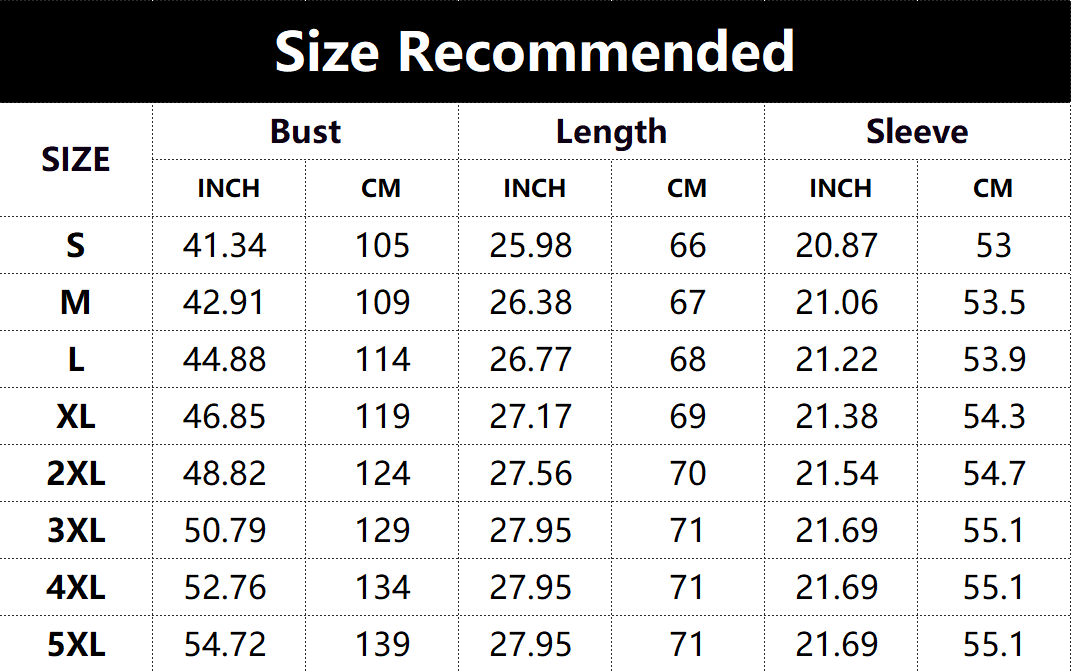Click the 114 bust cm cell
This screenshot has width=1071, height=672.
click(383, 359)
